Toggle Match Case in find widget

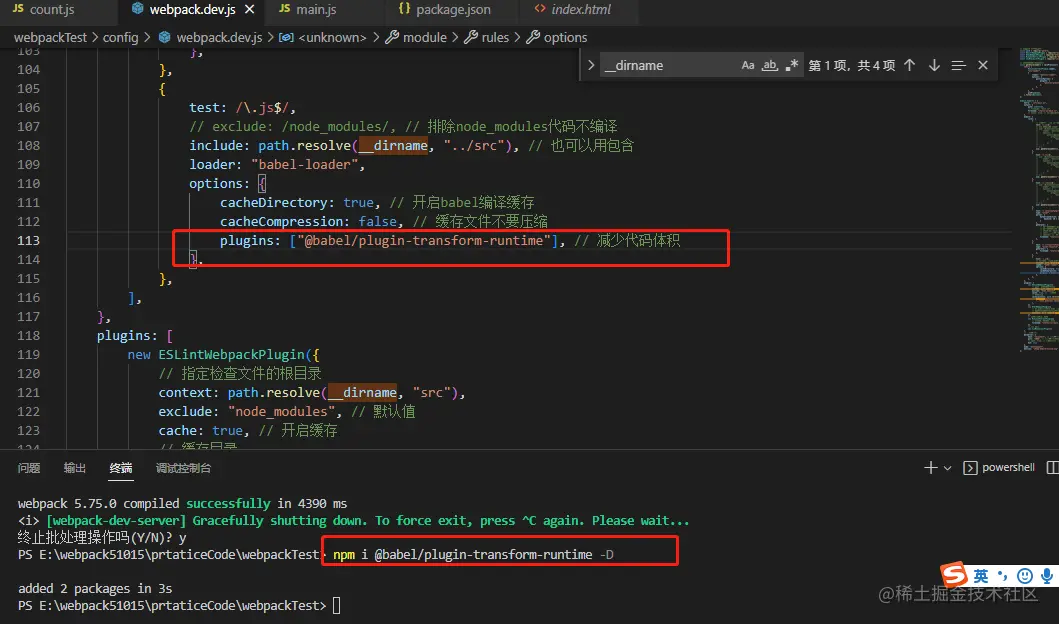point(748,66)
